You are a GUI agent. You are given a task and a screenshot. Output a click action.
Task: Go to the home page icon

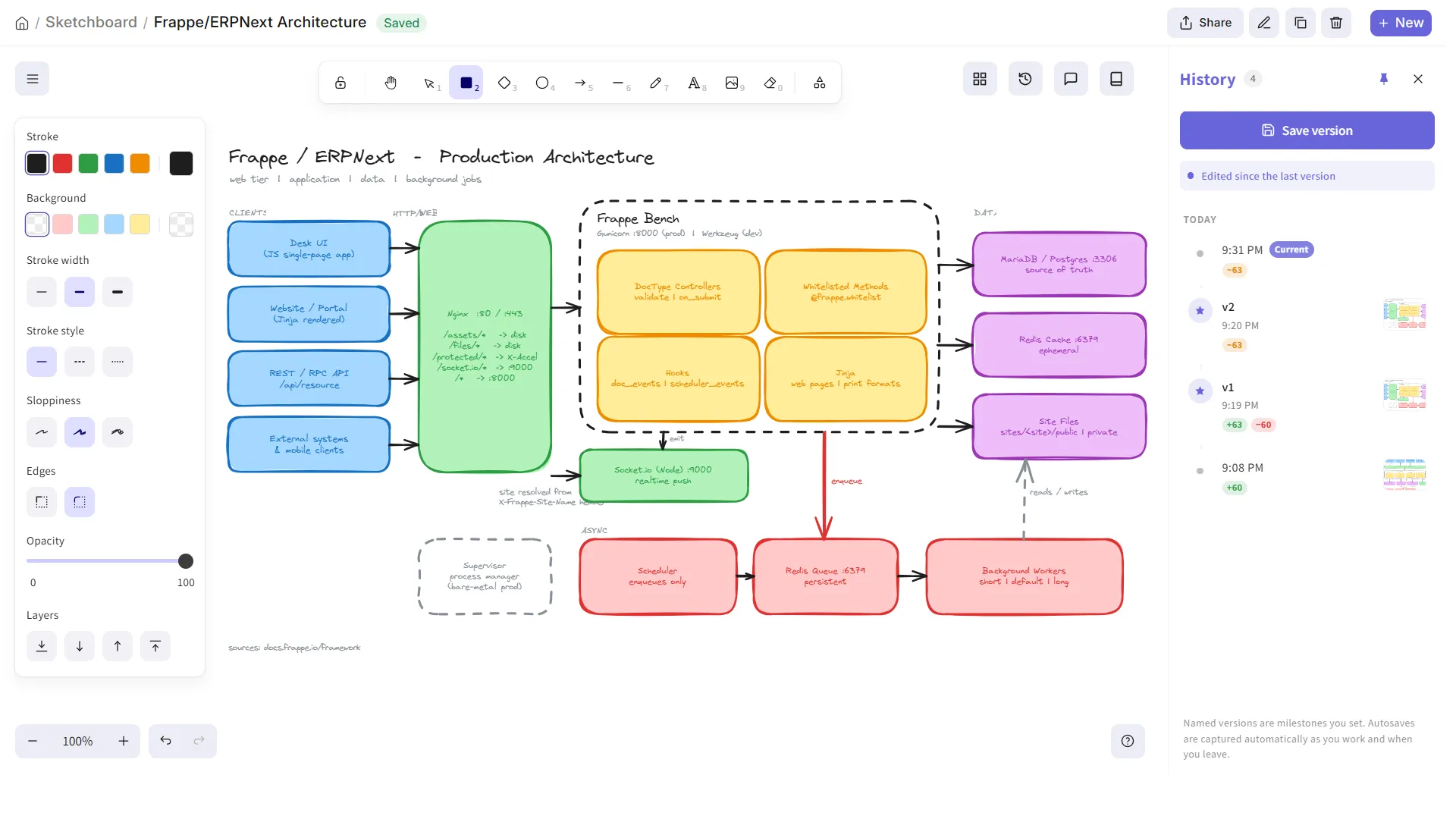pyautogui.click(x=22, y=23)
